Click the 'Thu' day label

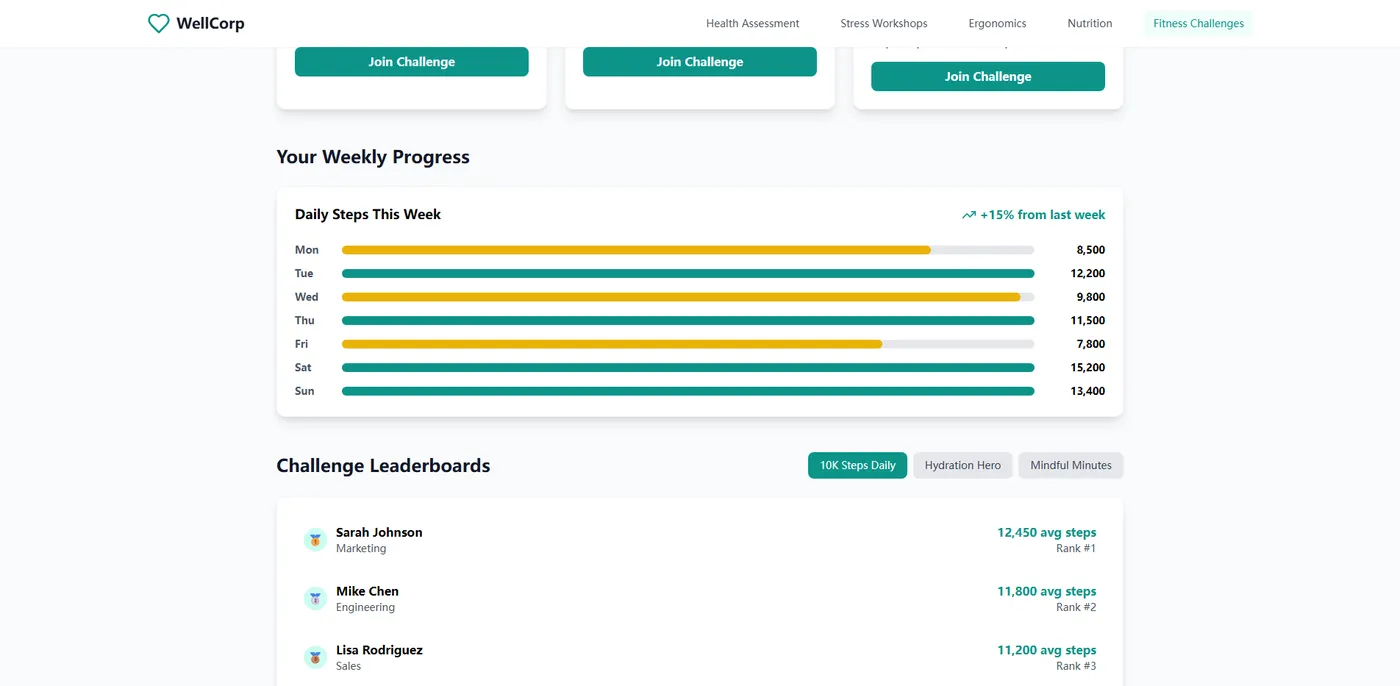[x=305, y=320]
